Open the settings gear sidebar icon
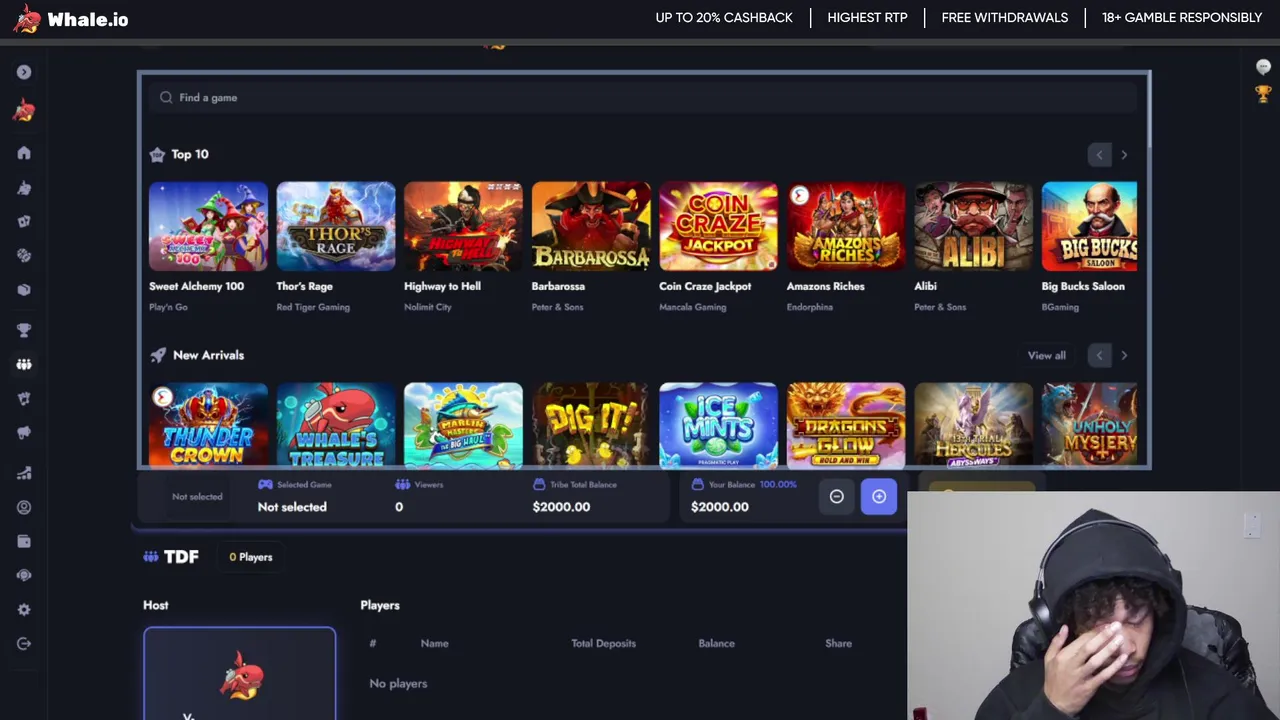This screenshot has height=720, width=1280. pyautogui.click(x=24, y=610)
